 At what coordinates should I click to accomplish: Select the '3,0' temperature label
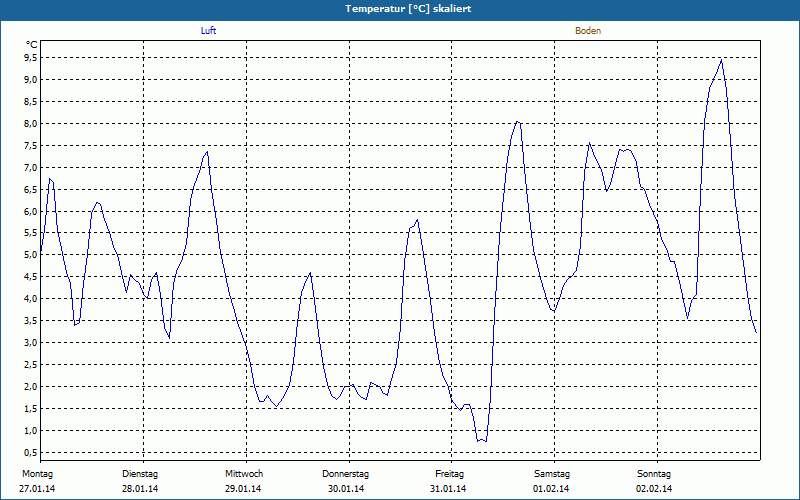pyautogui.click(x=30, y=342)
